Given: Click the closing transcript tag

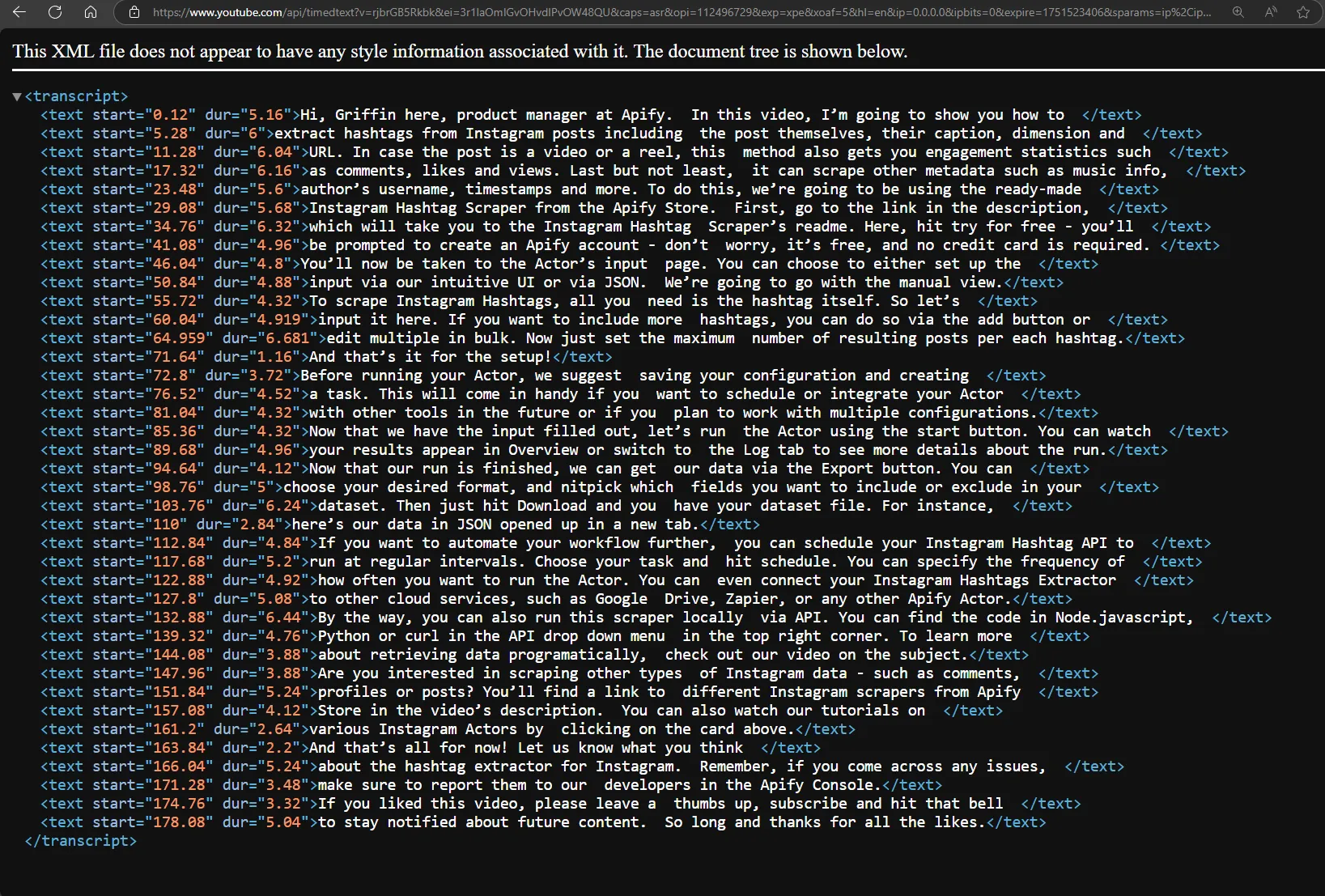Looking at the screenshot, I should click(81, 841).
